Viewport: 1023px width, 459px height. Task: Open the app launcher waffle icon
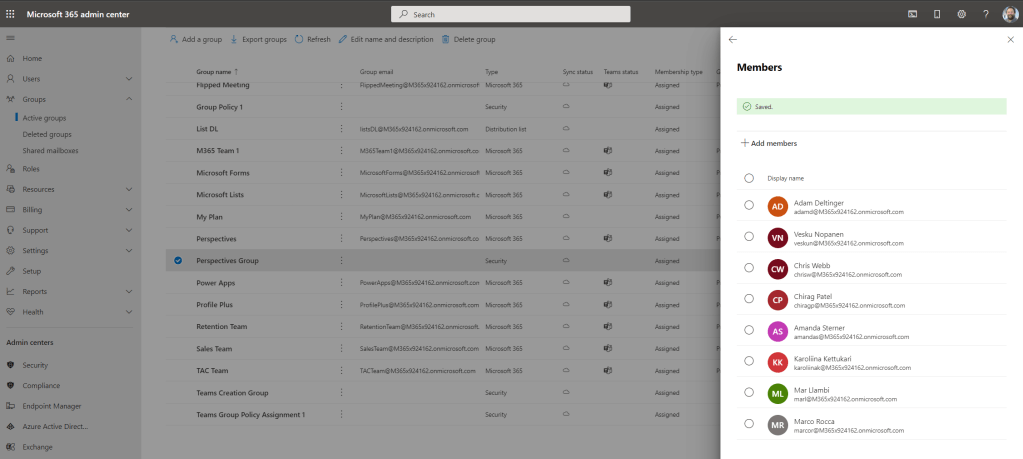click(x=11, y=14)
